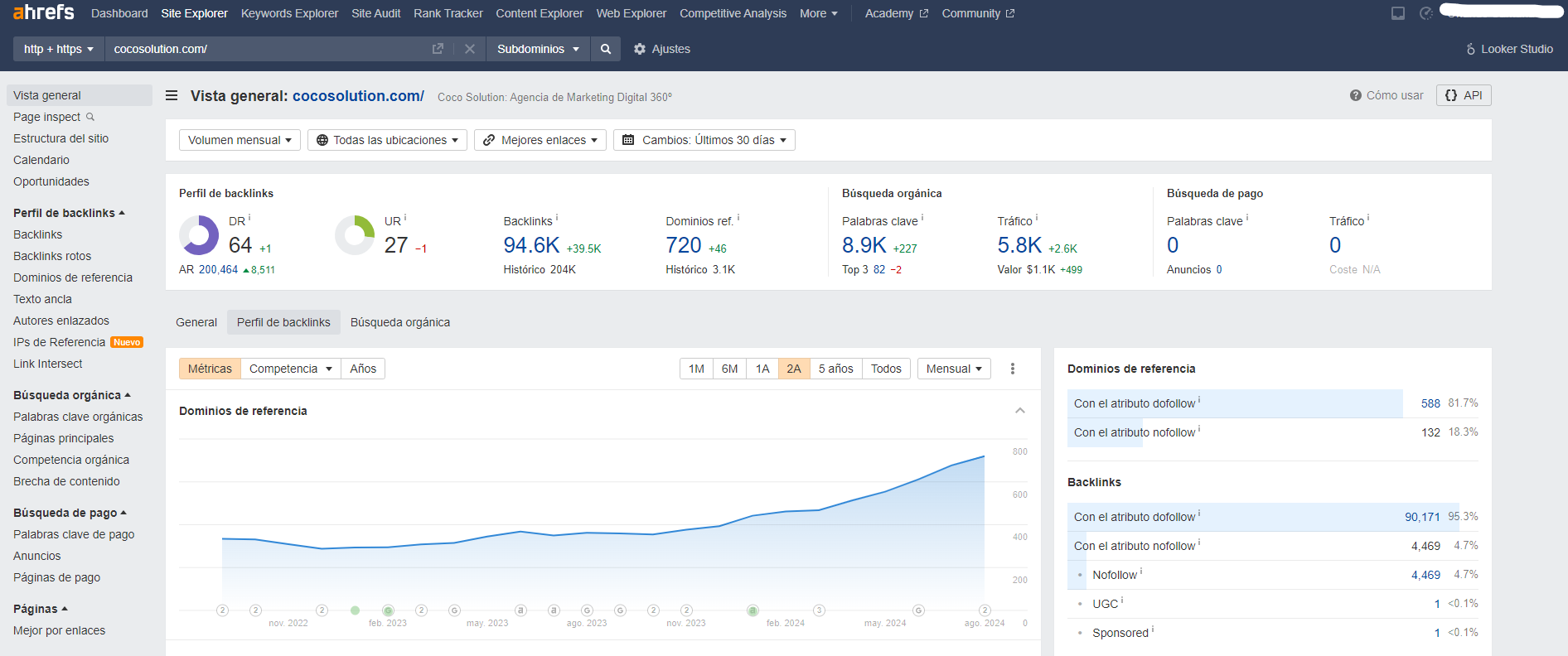Open Looker Studio integration
1568x656 pixels.
(x=1509, y=49)
